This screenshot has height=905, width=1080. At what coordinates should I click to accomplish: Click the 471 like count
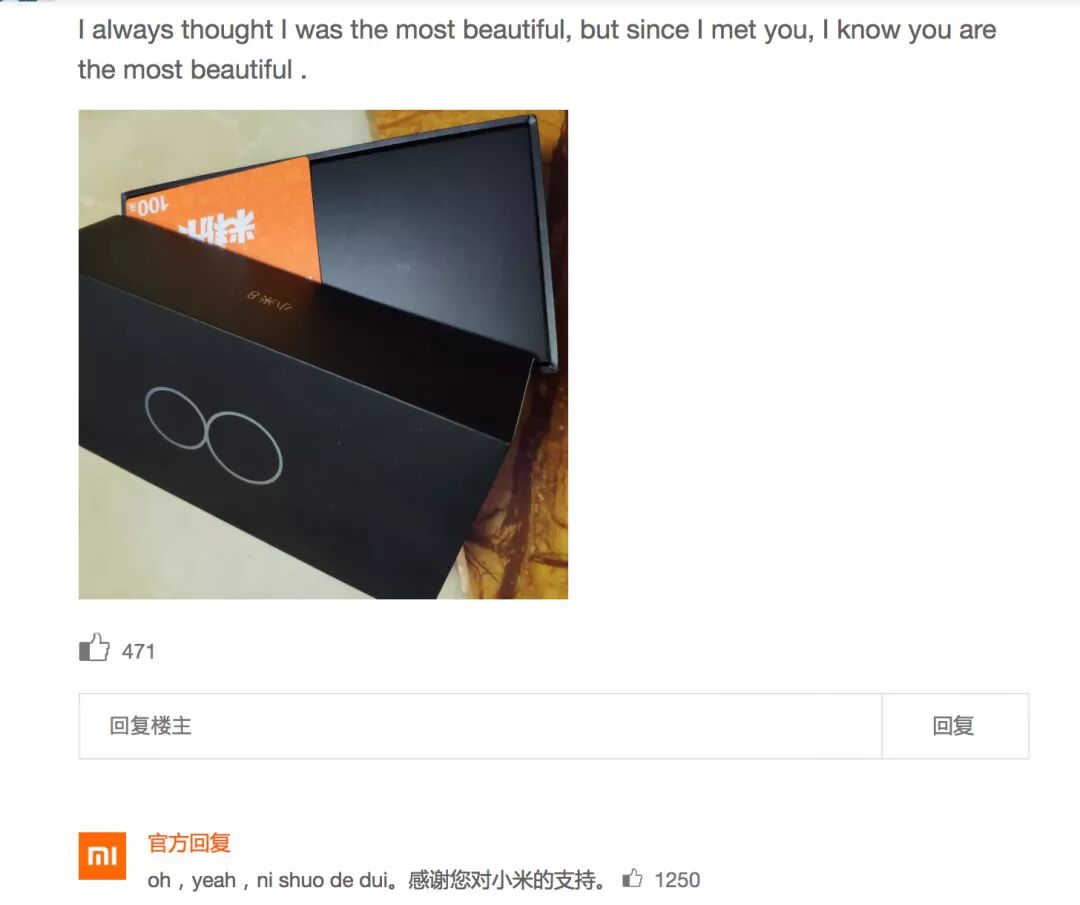pos(138,652)
